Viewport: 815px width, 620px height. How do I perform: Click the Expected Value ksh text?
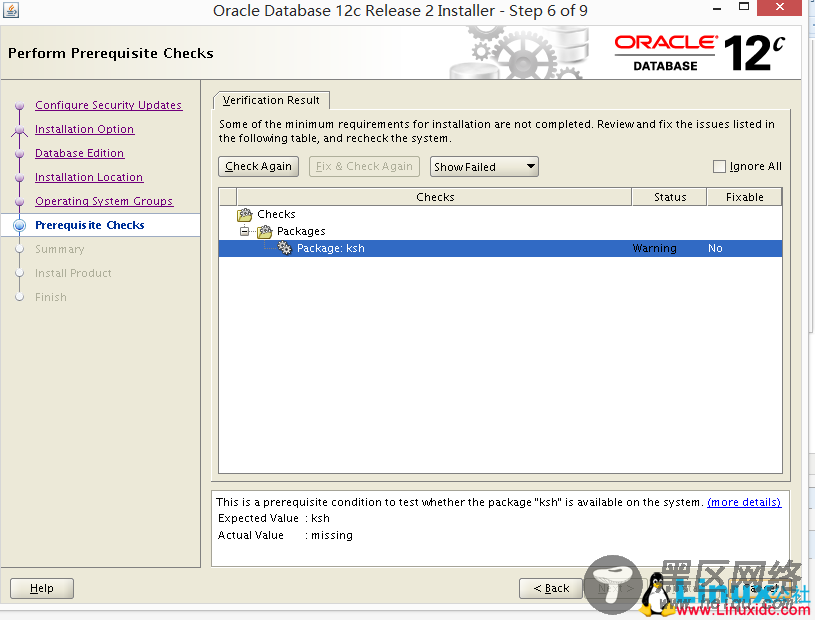274,518
